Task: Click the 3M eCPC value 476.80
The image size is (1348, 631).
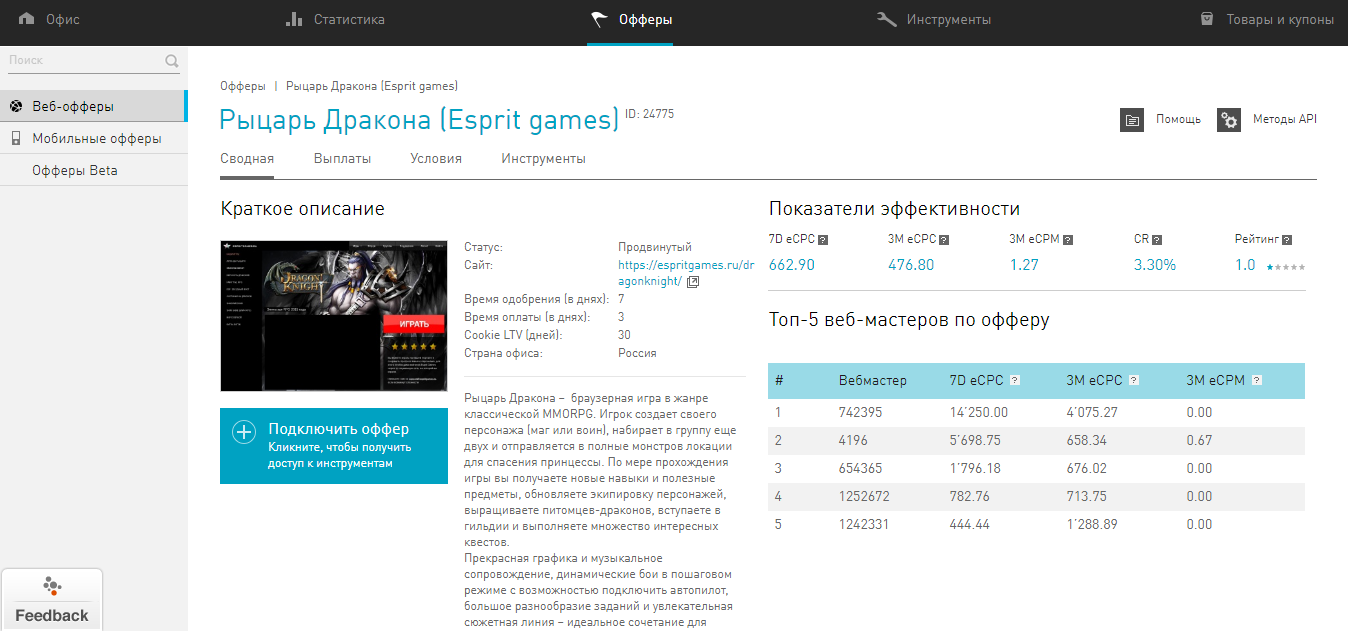Action: pos(911,265)
